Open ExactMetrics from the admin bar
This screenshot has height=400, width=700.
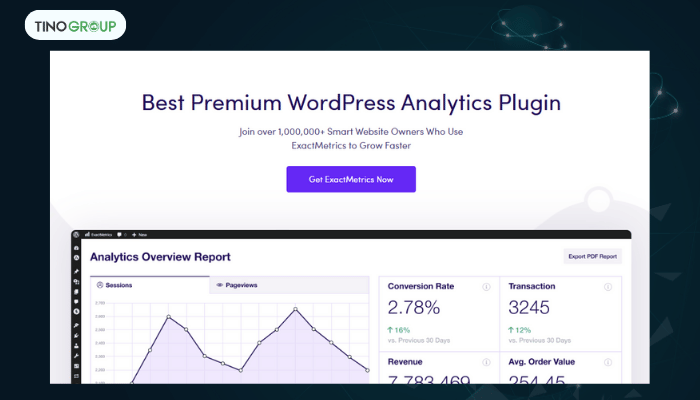click(98, 234)
